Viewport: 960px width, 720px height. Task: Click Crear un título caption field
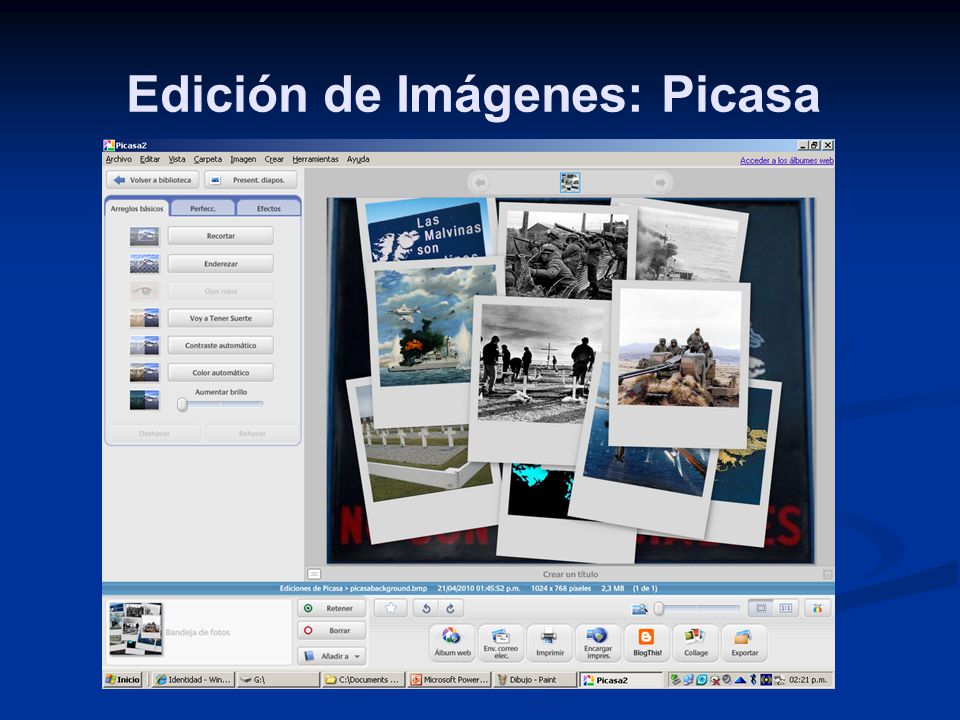click(570, 574)
